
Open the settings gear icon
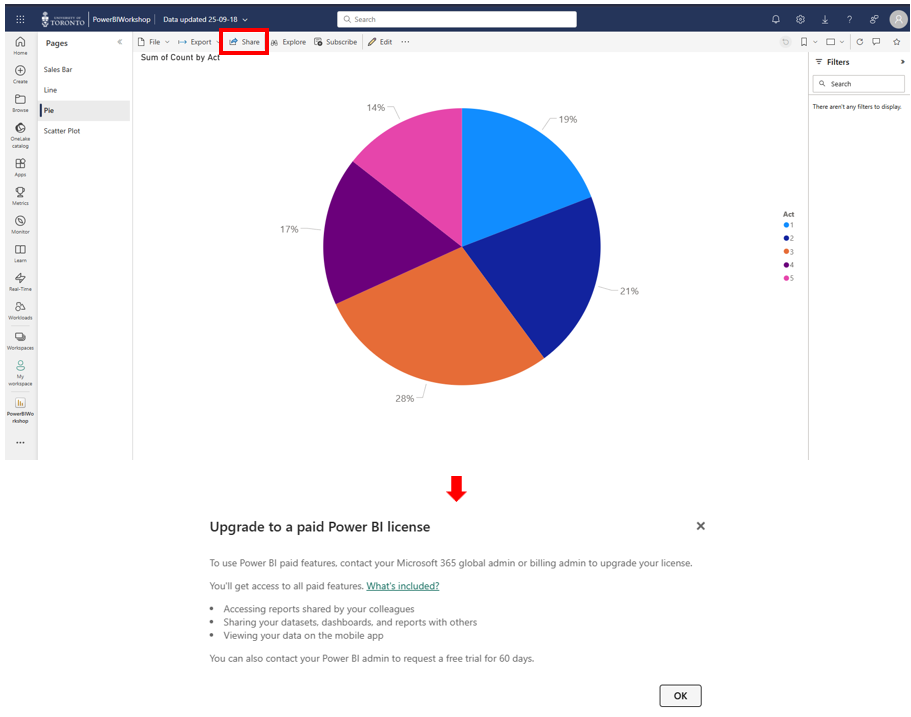point(800,19)
